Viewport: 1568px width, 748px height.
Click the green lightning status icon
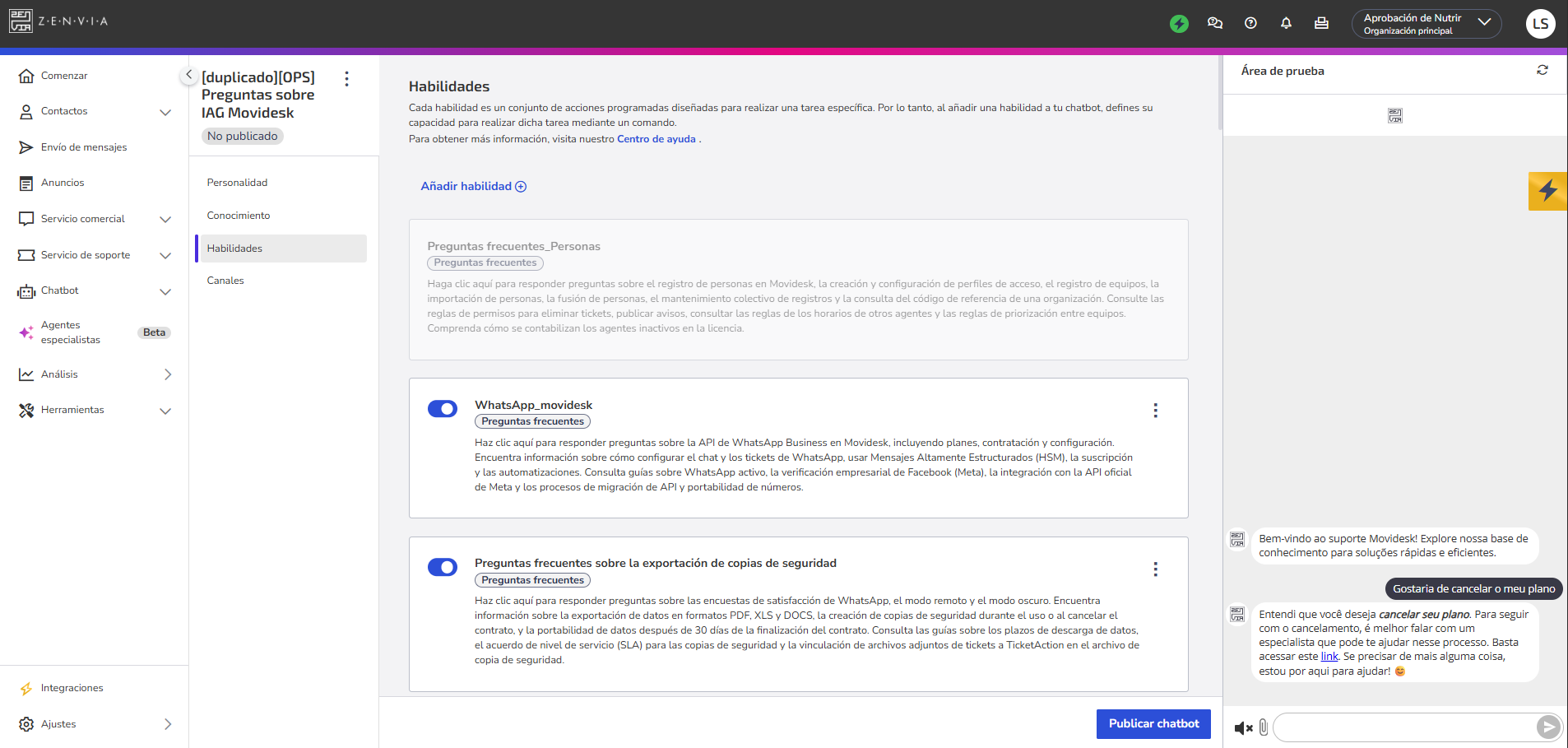pos(1179,24)
